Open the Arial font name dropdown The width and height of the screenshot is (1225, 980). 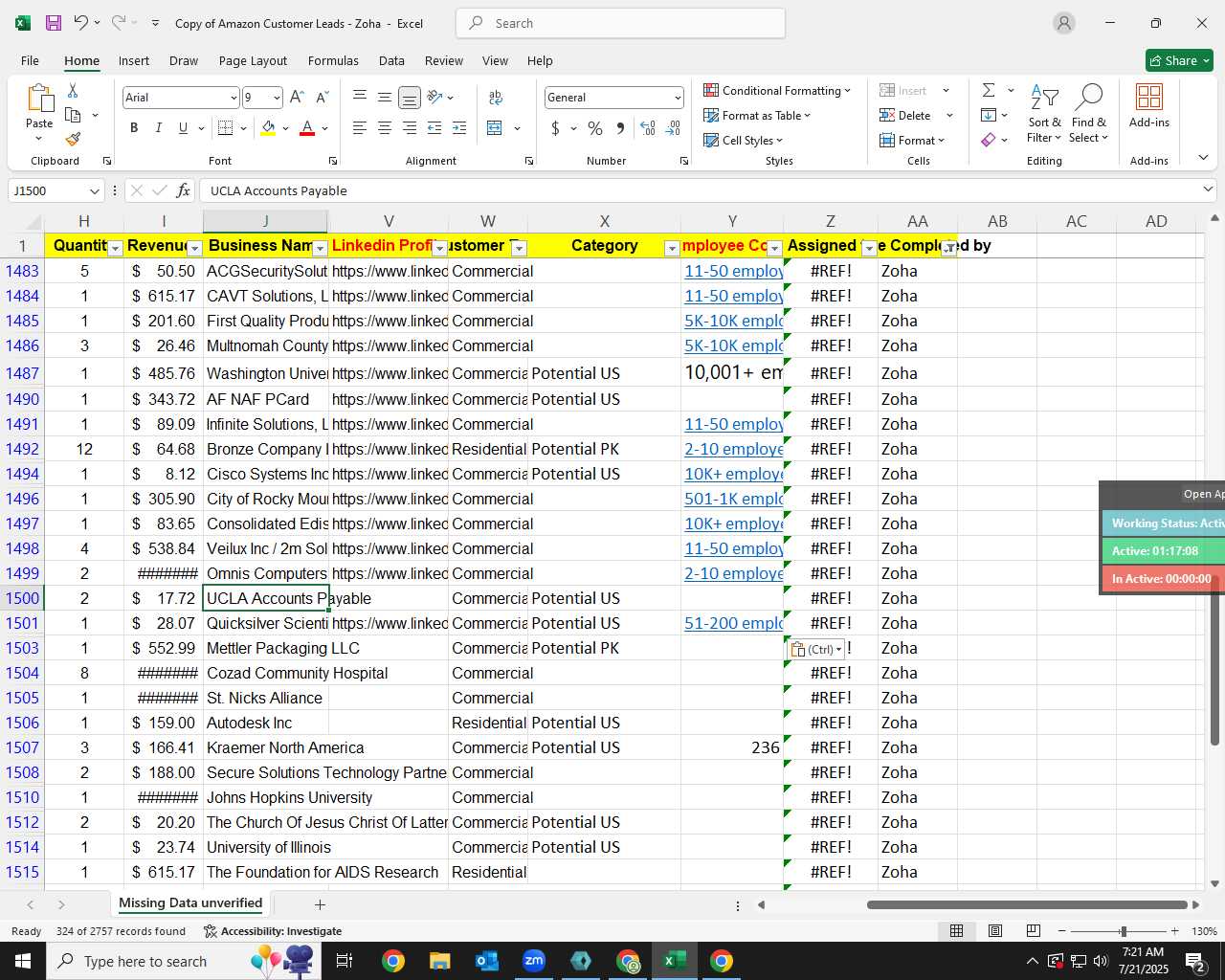tap(234, 98)
